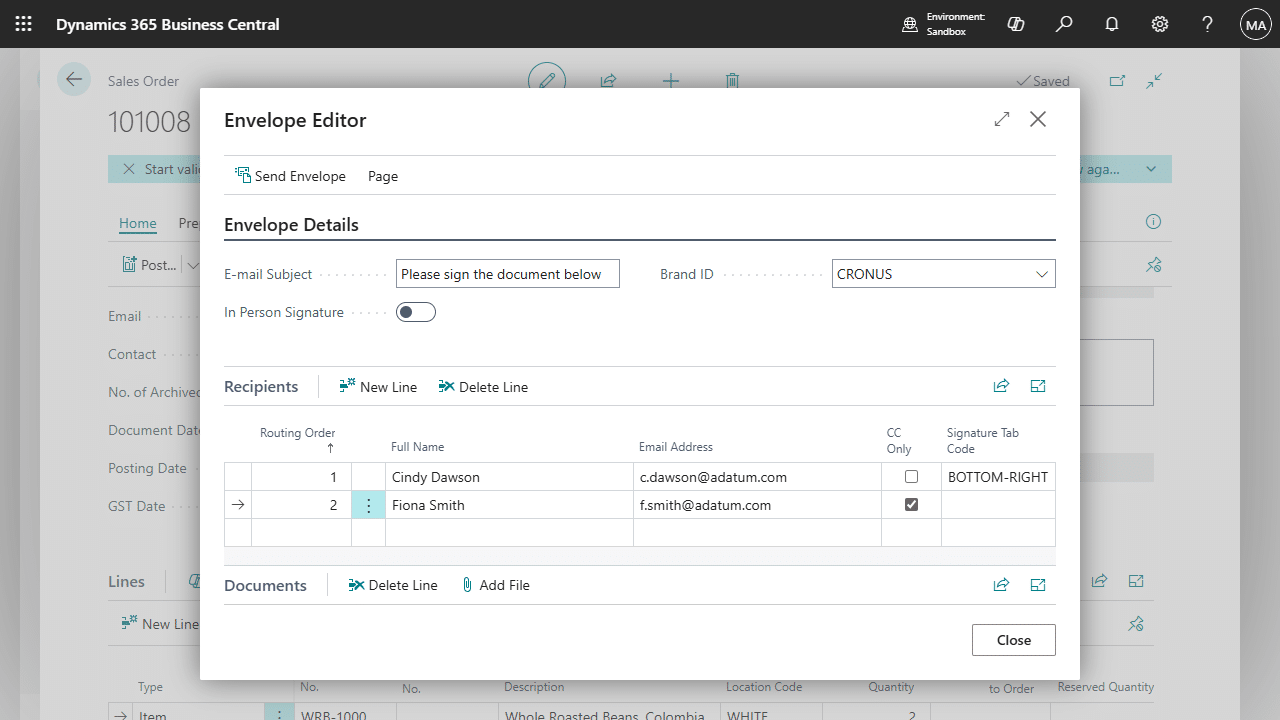
Task: Click the search magnifier in top bar
Action: 1064,24
